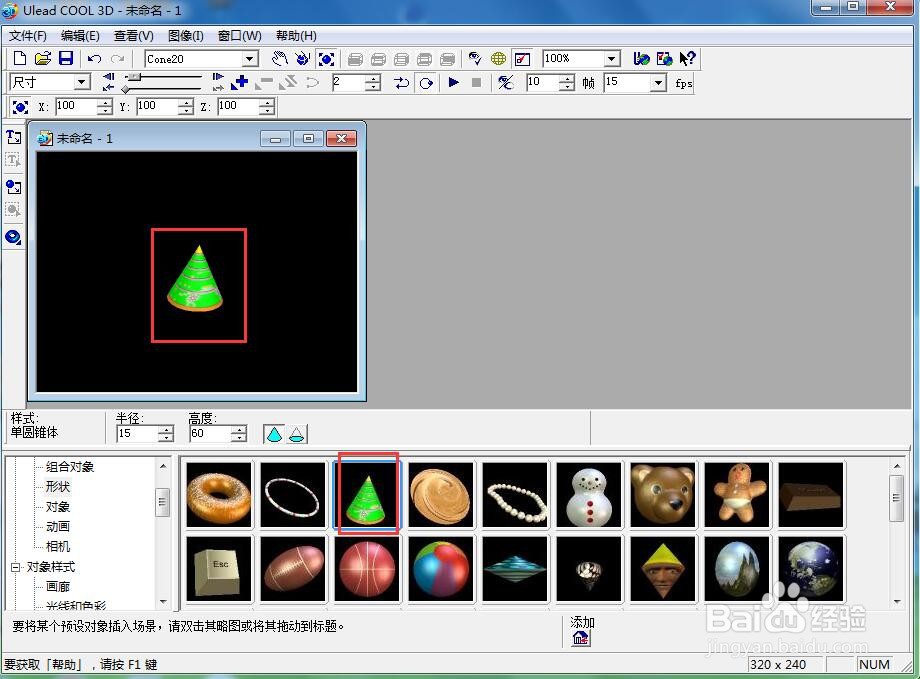Select the bear head thumbnail
Screen dimensions: 920x679
click(x=663, y=495)
